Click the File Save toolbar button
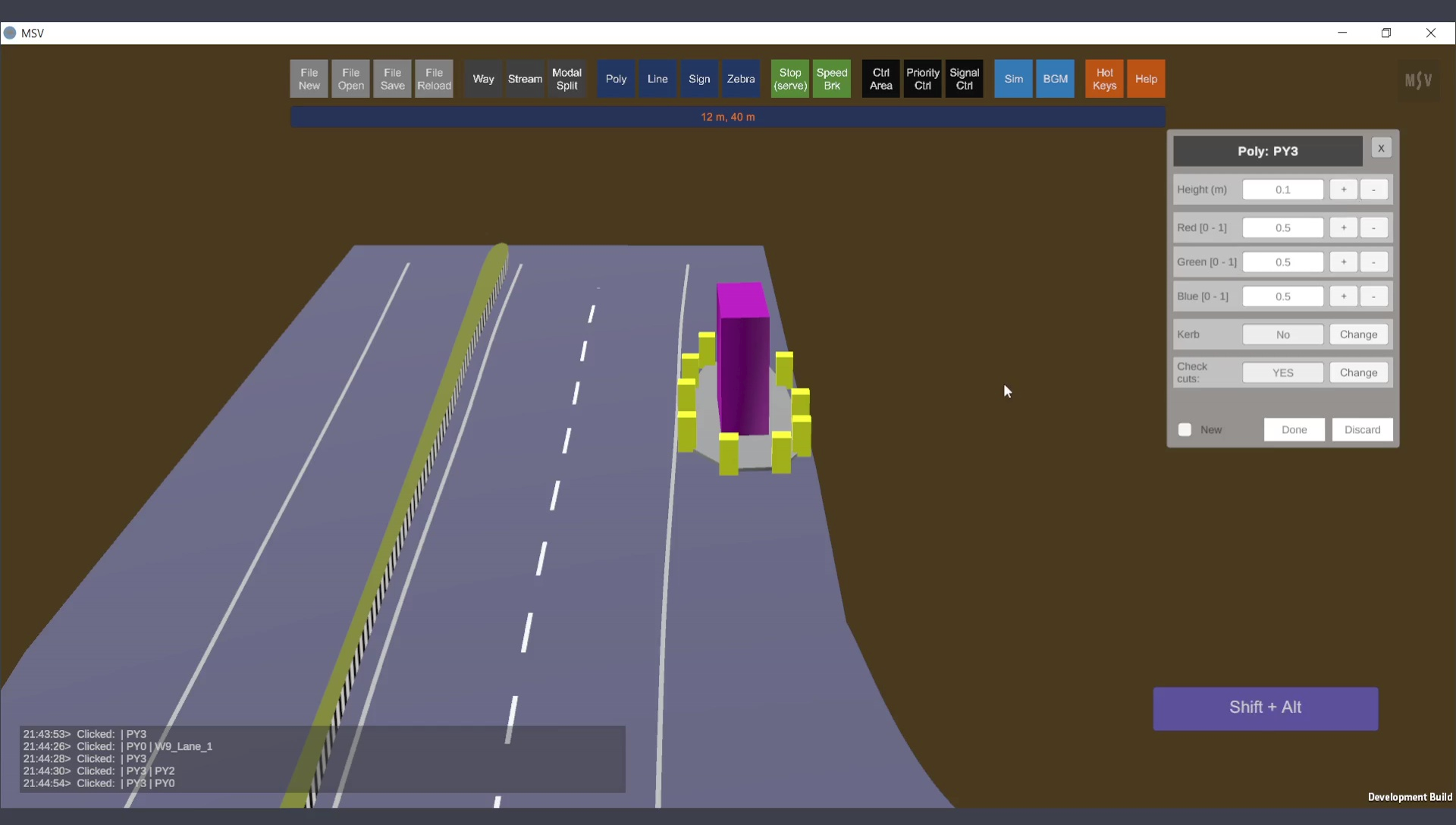The height and width of the screenshot is (825, 1456). 392,79
